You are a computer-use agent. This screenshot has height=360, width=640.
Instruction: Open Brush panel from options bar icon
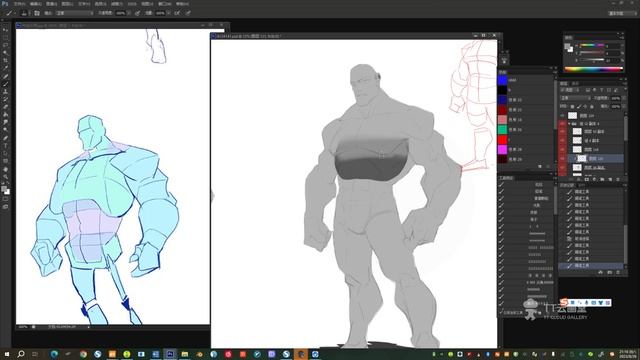37,13
